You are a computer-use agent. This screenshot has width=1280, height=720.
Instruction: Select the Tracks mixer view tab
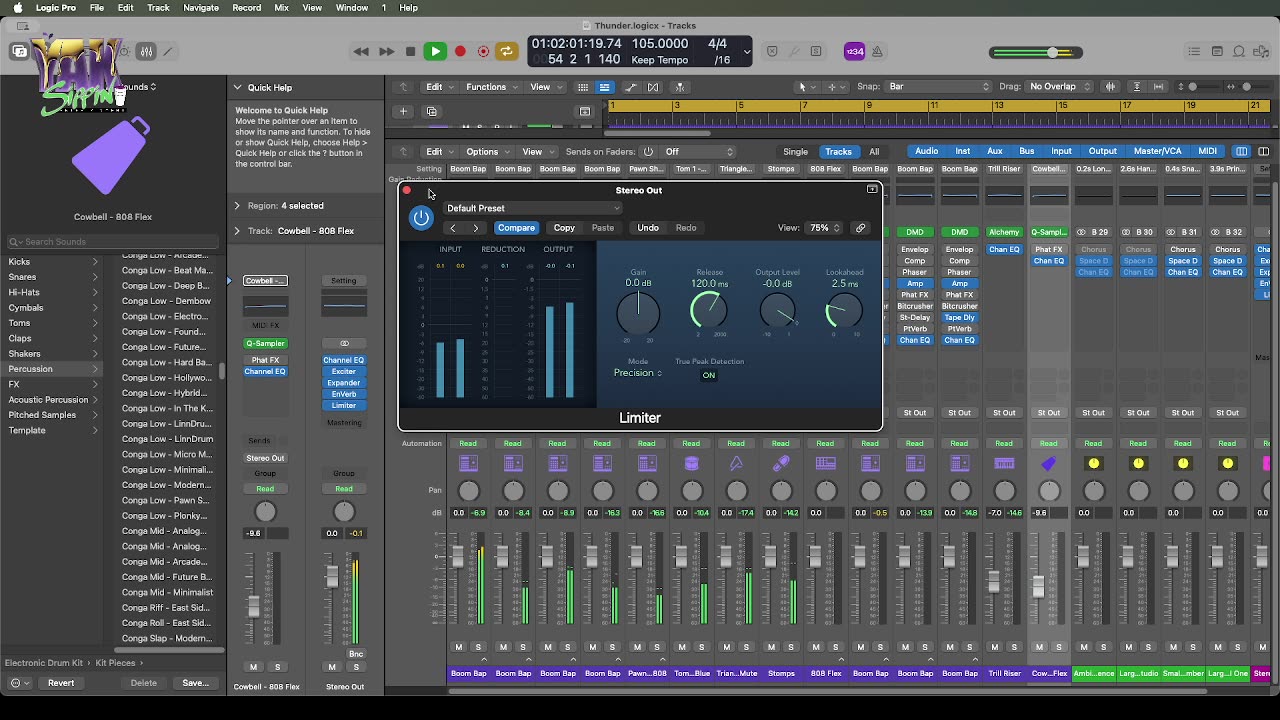click(838, 152)
